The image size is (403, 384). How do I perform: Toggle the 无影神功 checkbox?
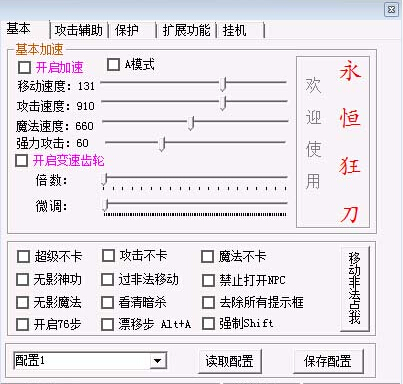point(23,280)
